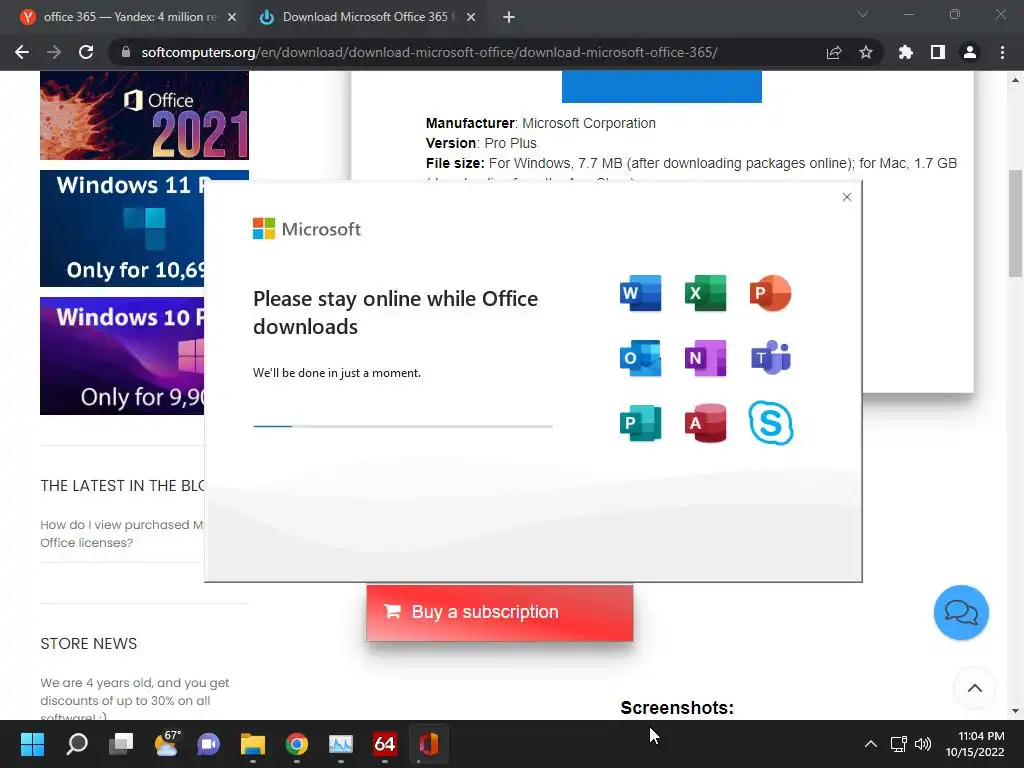The height and width of the screenshot is (768, 1024).
Task: Show hidden system tray icons
Action: click(871, 744)
